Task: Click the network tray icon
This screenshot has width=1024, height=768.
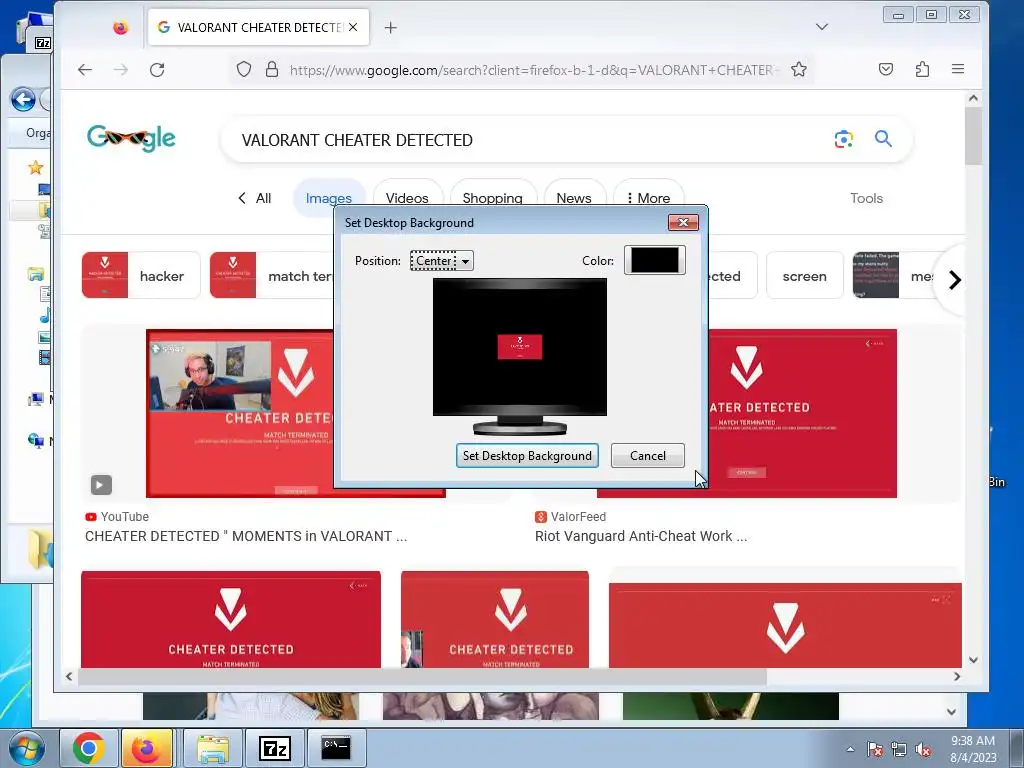Action: pos(899,749)
